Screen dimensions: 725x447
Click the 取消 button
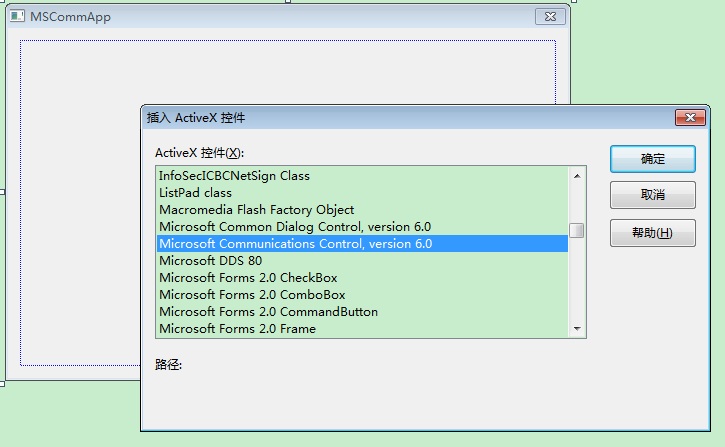coord(652,195)
